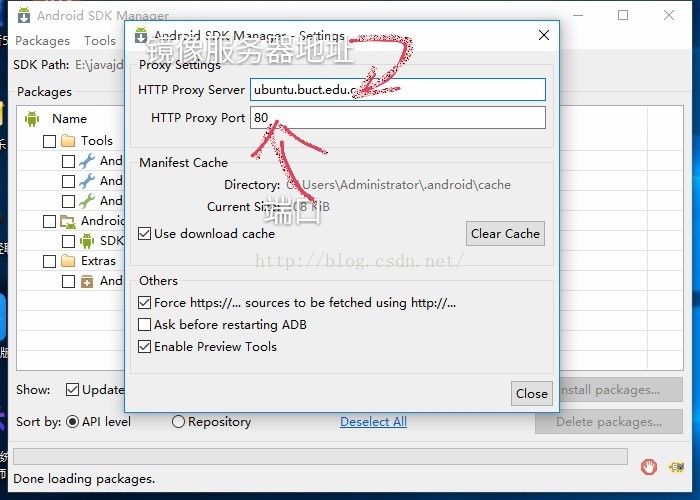Screen dimensions: 700x500
Task: Click the Name column header
Action: click(x=69, y=119)
